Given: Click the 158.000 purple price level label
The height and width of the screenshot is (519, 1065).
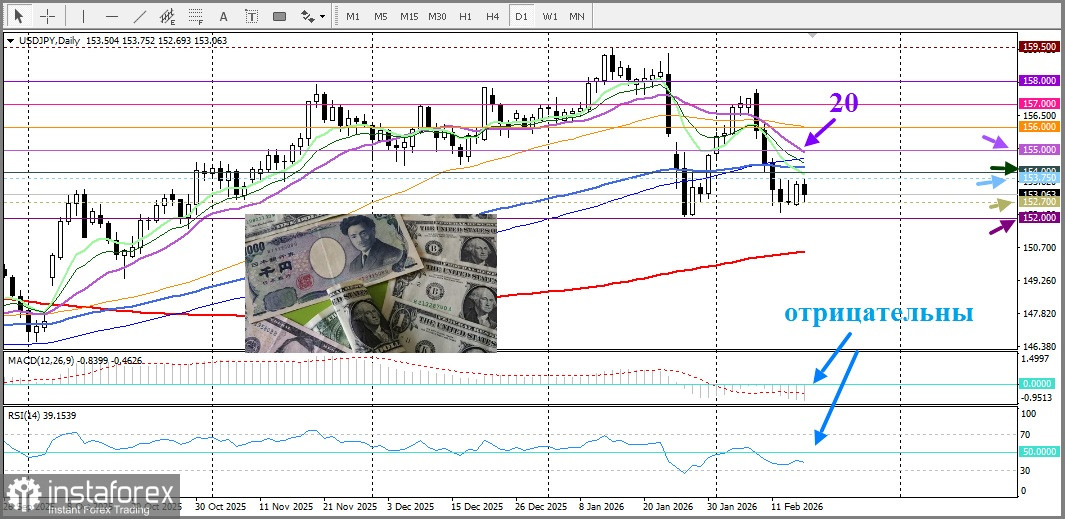Looking at the screenshot, I should (1039, 80).
